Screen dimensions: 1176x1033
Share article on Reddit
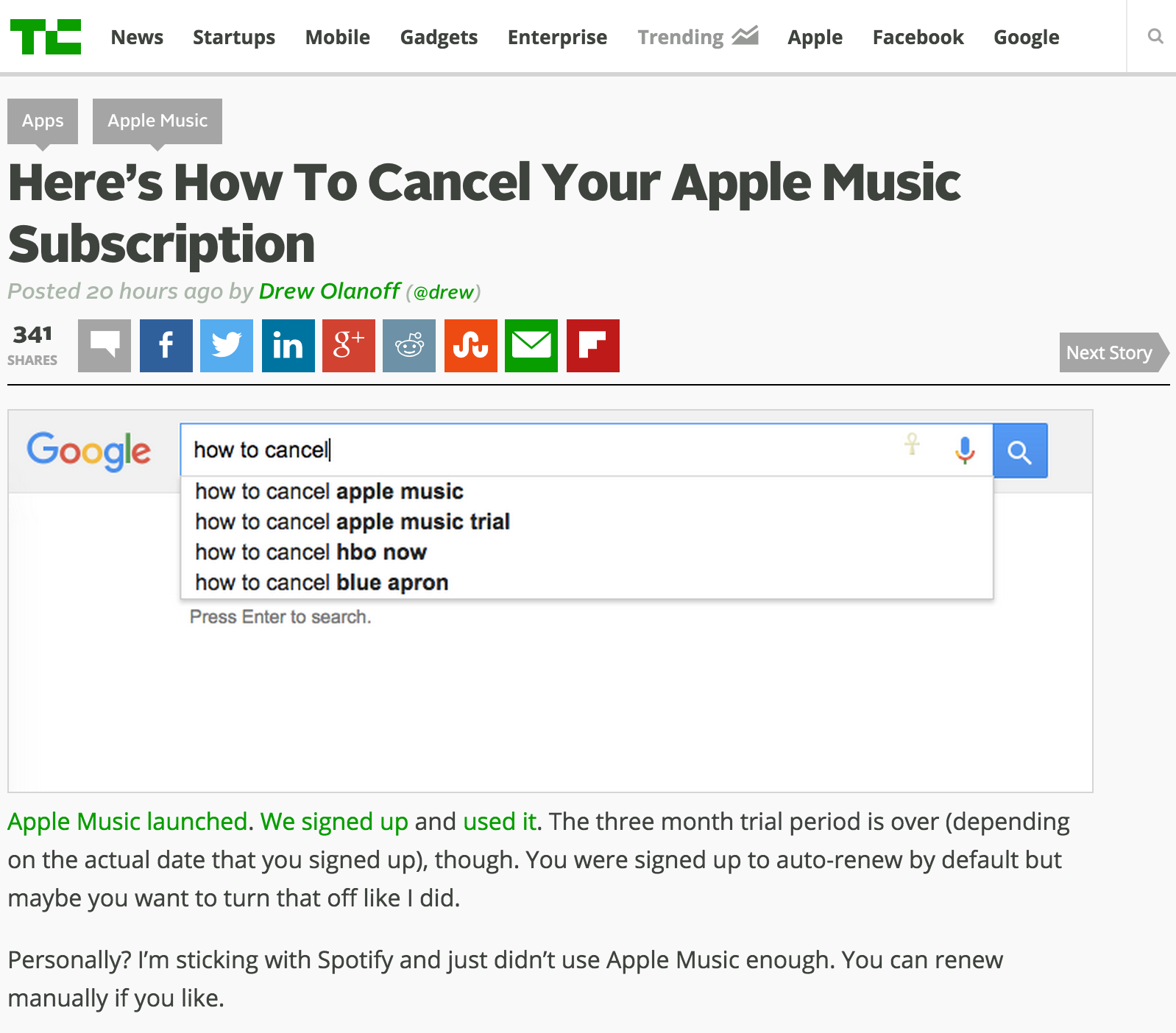[x=409, y=345]
